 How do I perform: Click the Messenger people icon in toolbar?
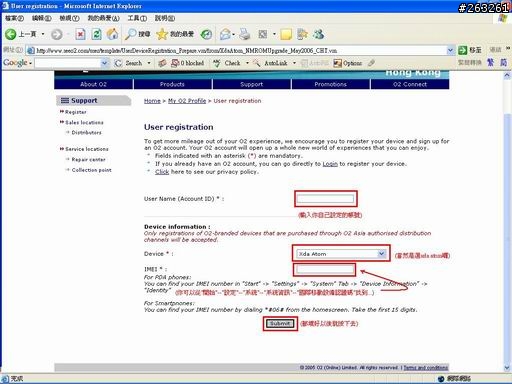(319, 34)
